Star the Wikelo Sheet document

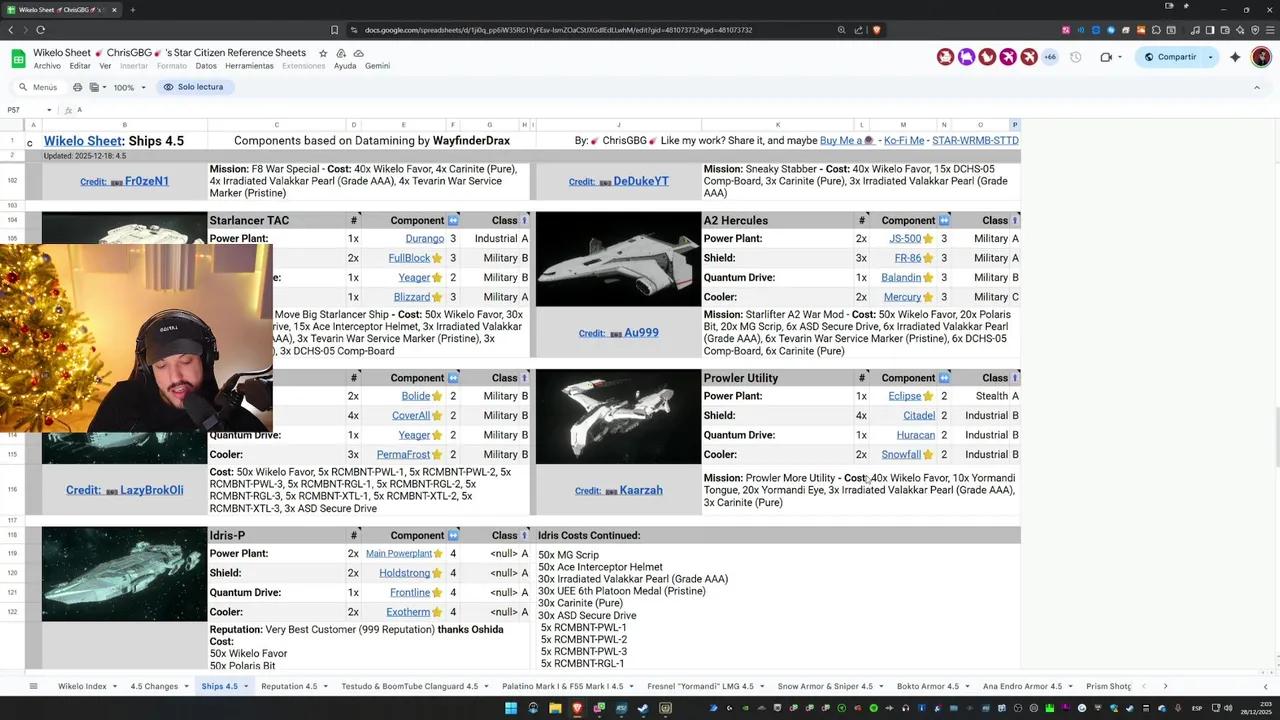(323, 53)
